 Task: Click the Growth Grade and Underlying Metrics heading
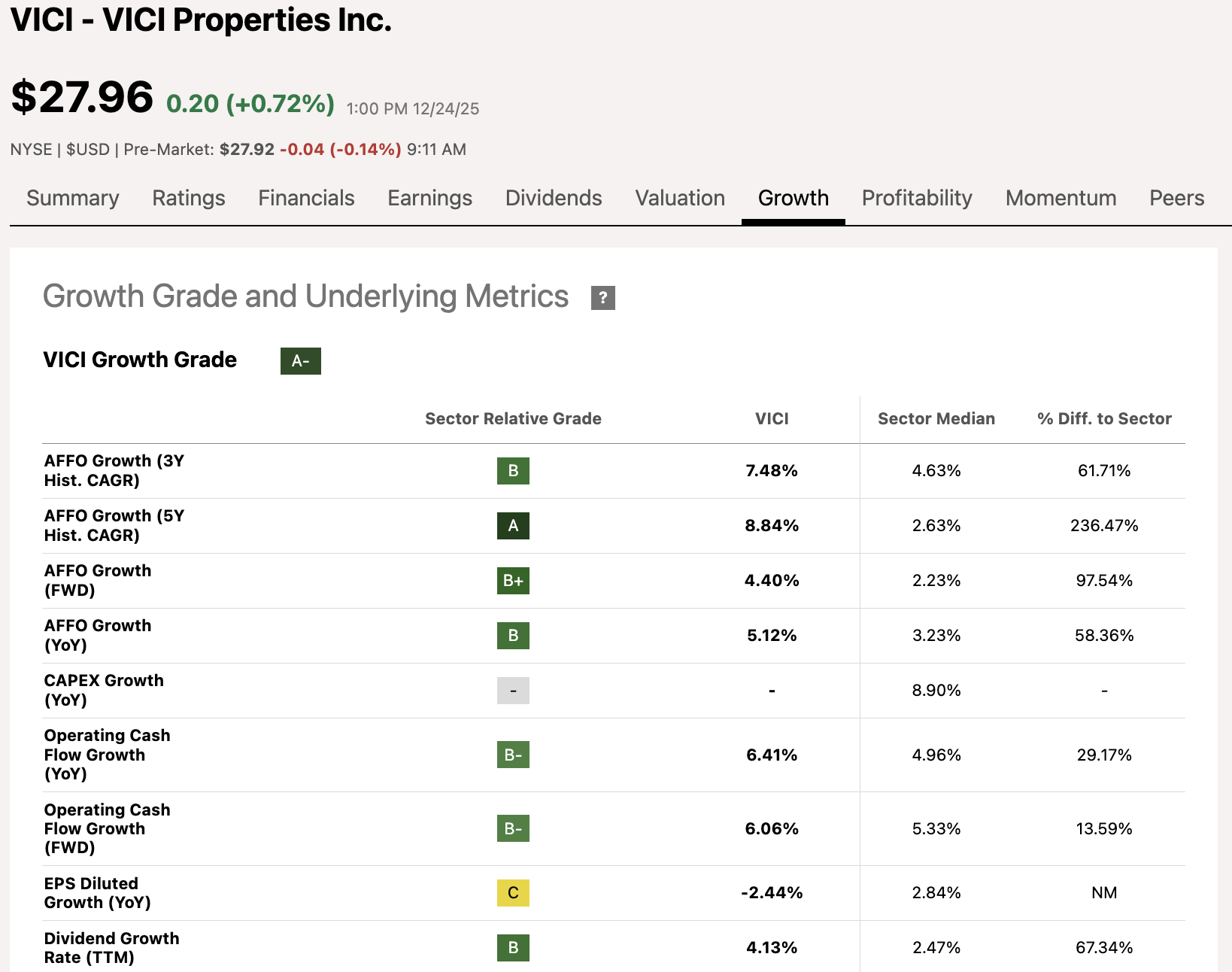[305, 296]
